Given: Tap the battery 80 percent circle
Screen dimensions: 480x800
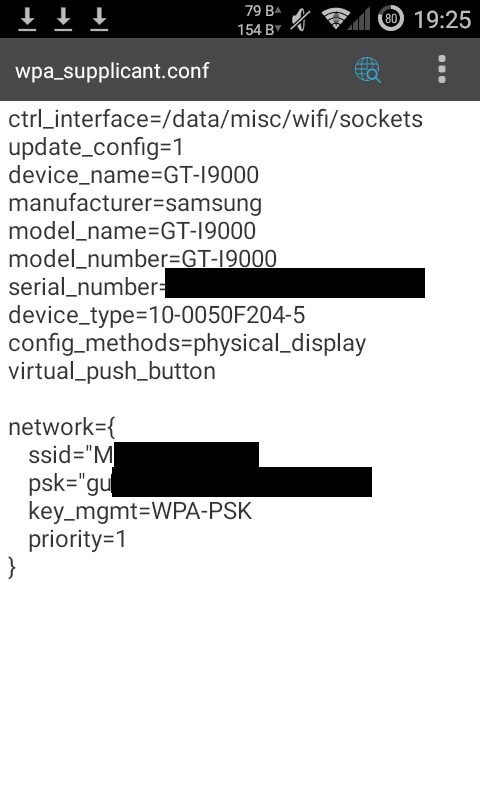Looking at the screenshot, I should click(391, 19).
